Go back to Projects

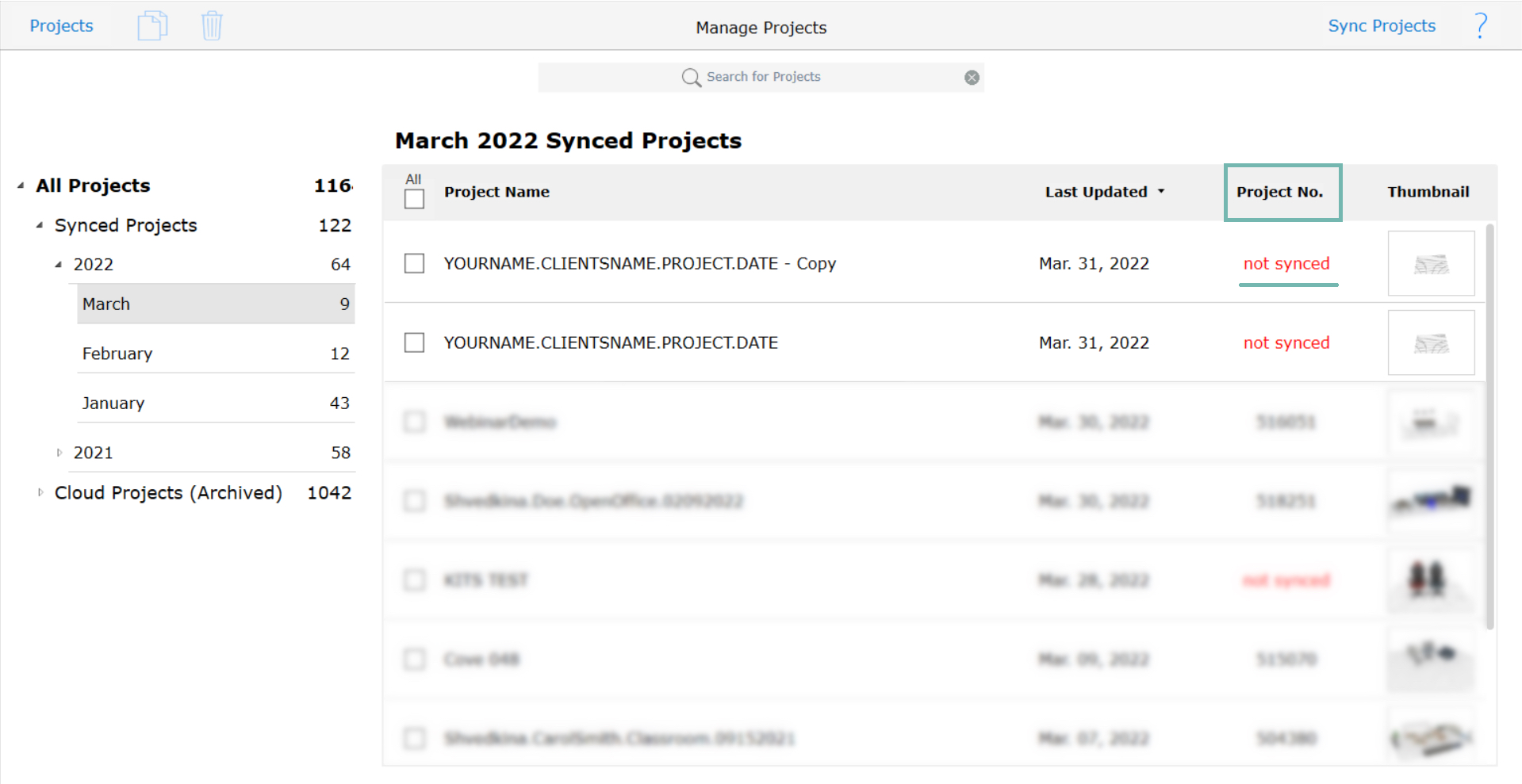pos(61,26)
